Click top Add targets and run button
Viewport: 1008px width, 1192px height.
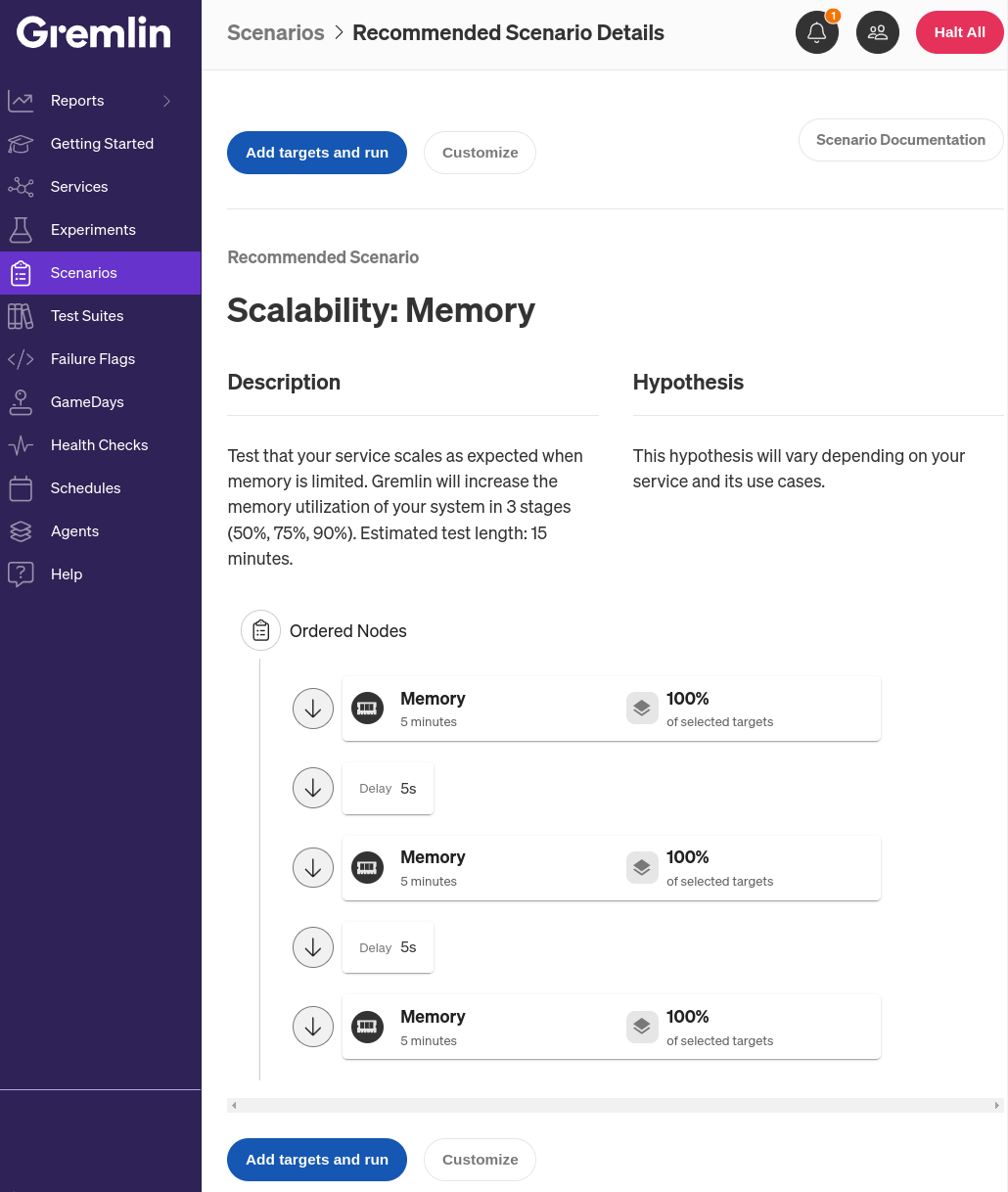tap(317, 153)
